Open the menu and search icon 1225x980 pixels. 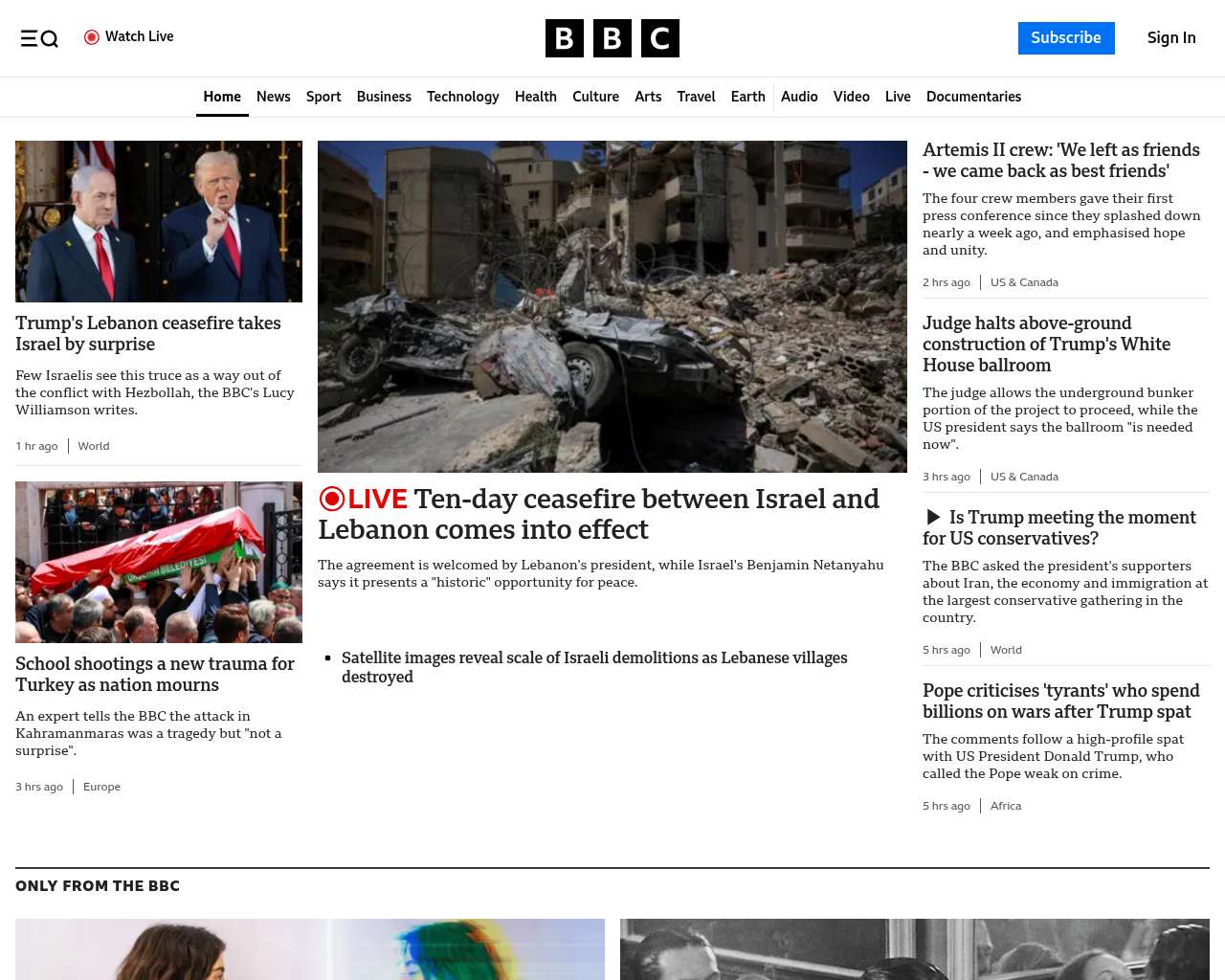point(39,38)
